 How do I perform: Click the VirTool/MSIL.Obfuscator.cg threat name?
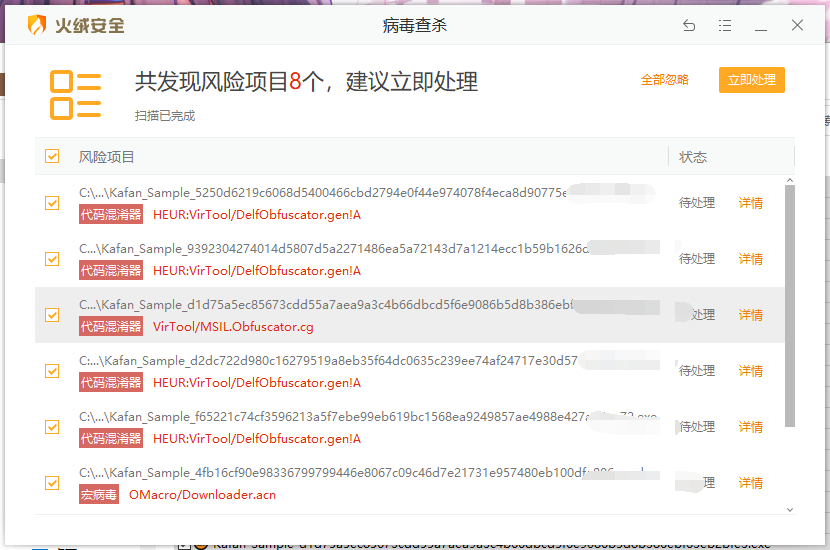233,327
